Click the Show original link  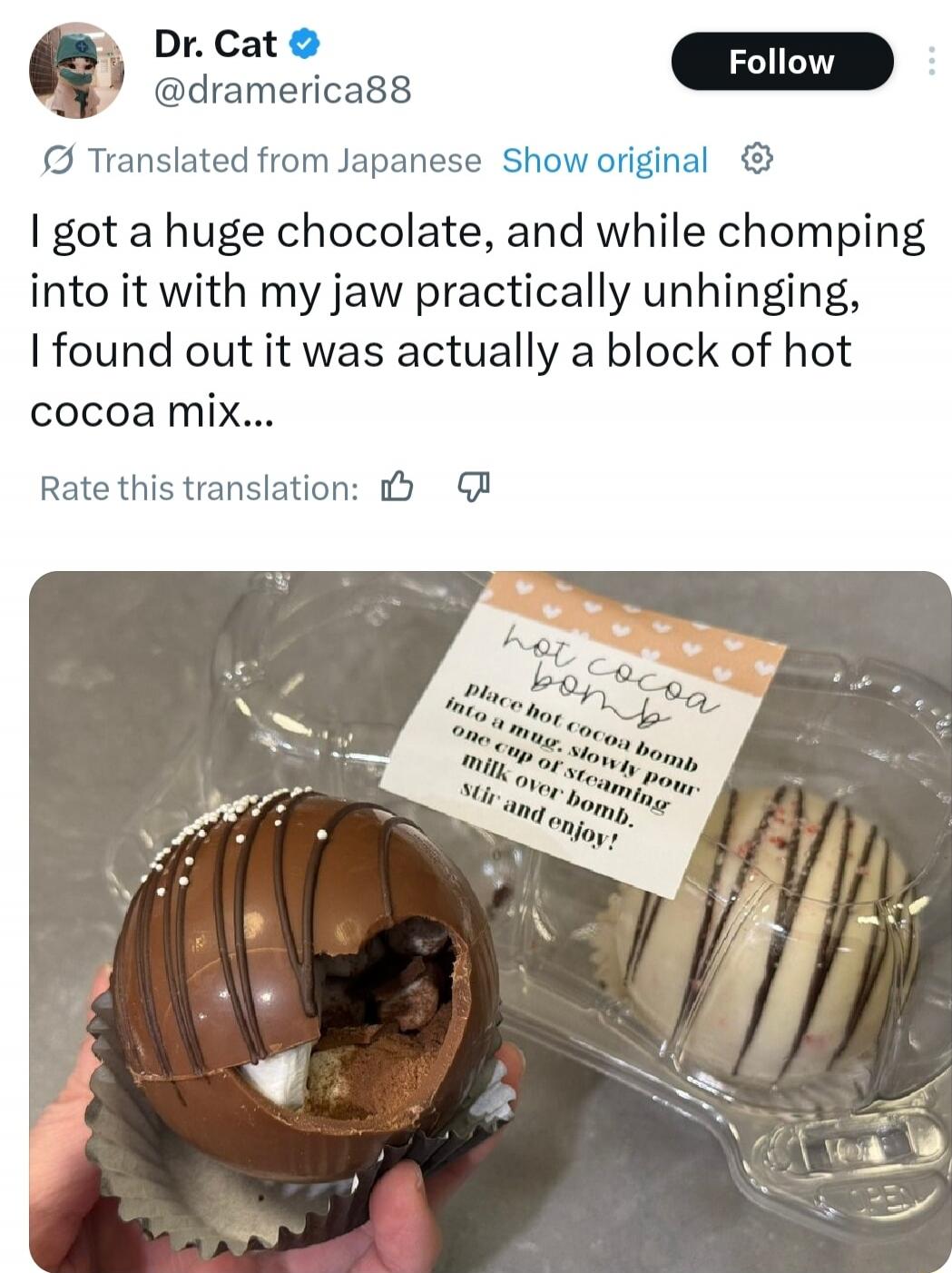pos(607,161)
